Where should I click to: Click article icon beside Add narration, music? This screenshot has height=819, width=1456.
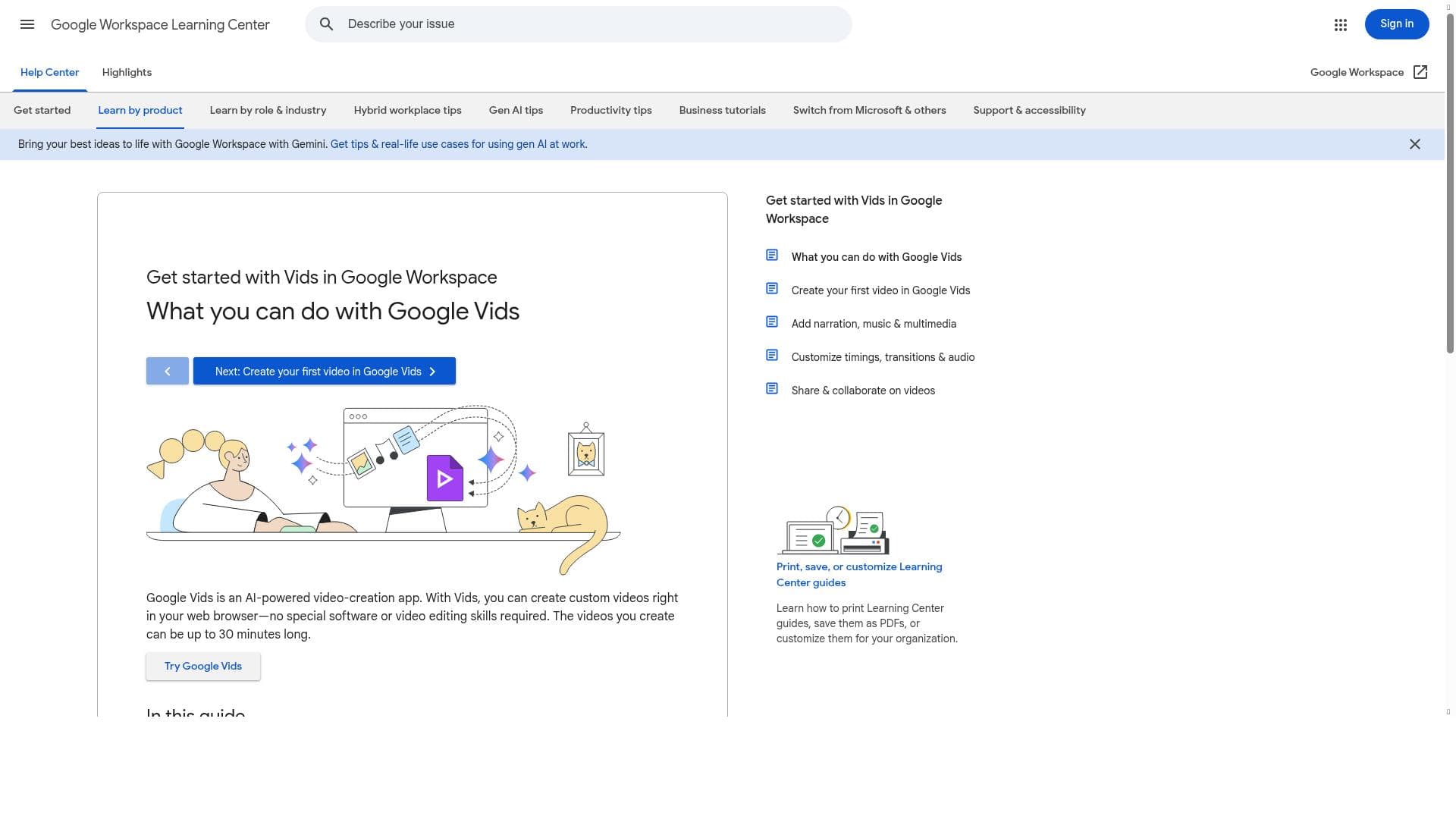tap(772, 322)
